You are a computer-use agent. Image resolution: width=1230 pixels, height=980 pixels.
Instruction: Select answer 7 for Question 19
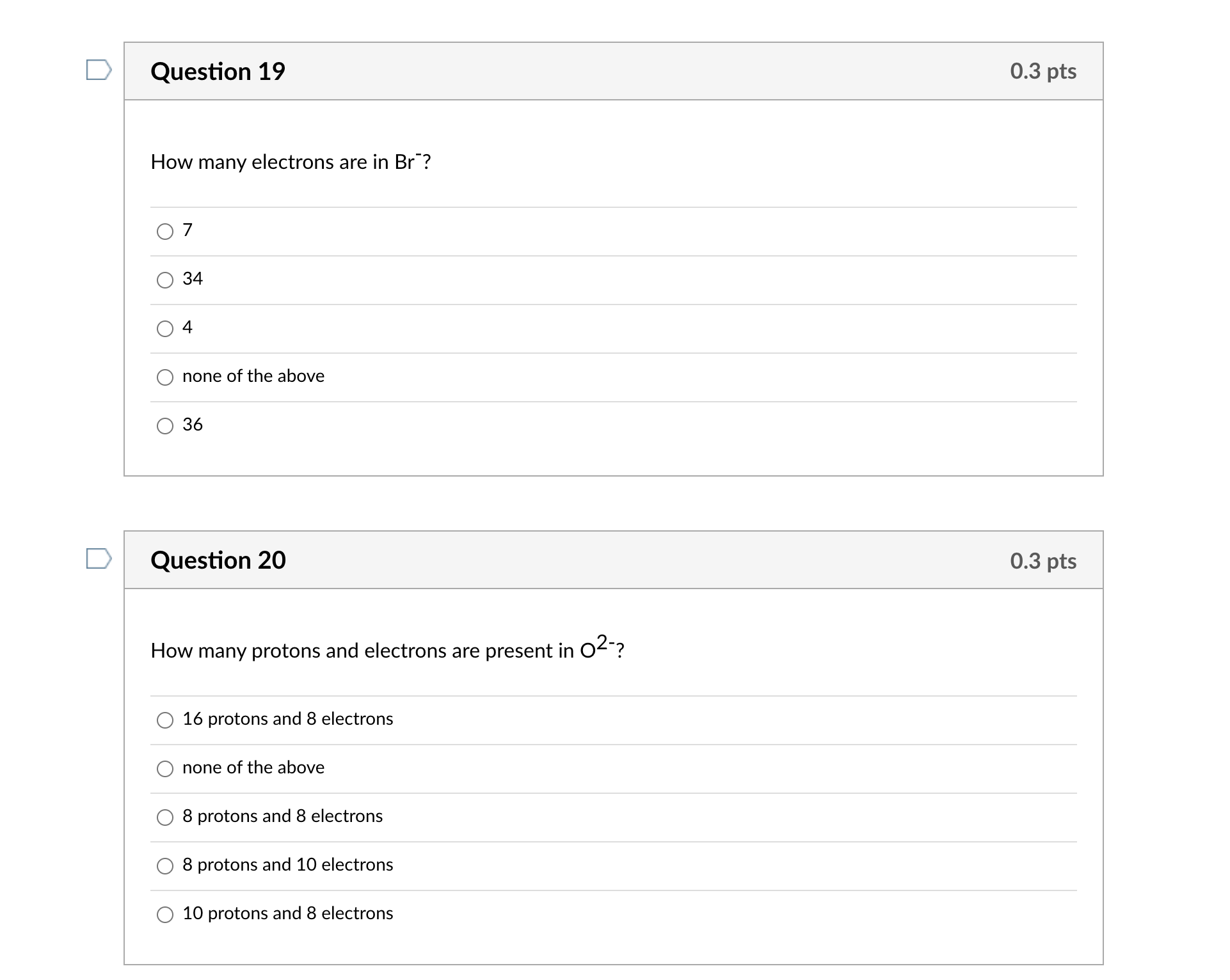point(165,232)
